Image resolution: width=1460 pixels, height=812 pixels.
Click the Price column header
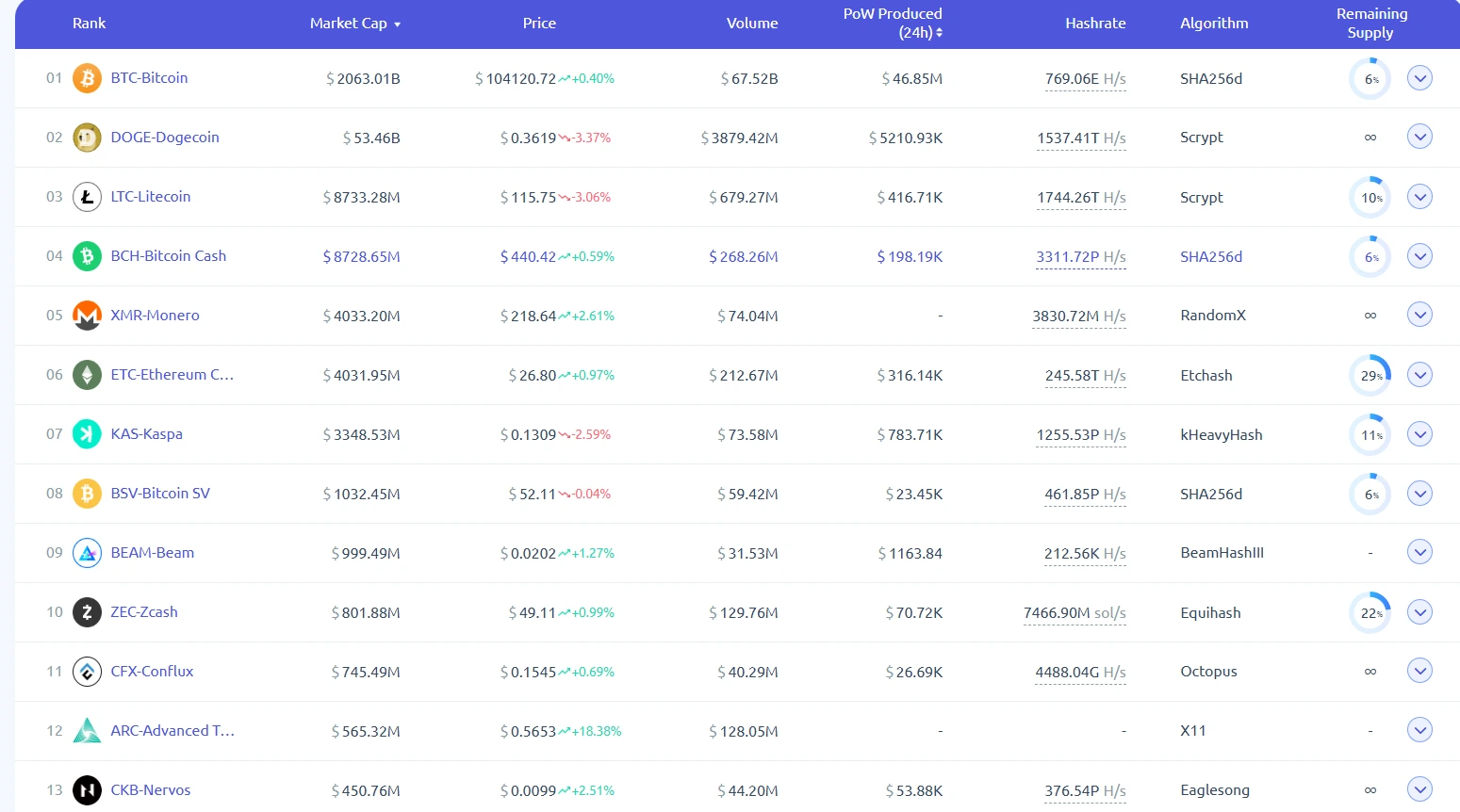[539, 24]
